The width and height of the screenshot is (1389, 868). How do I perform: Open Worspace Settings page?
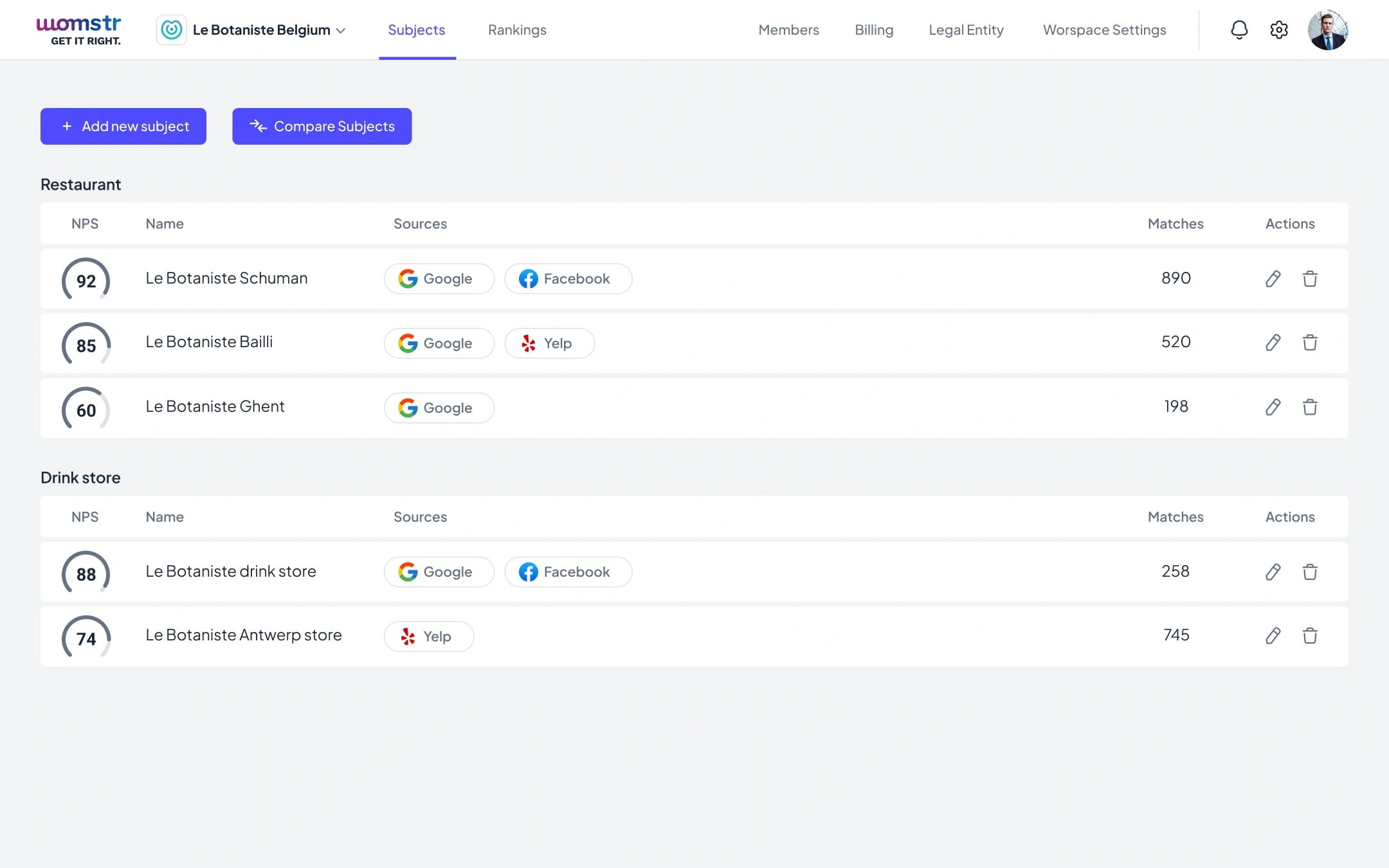(x=1104, y=30)
